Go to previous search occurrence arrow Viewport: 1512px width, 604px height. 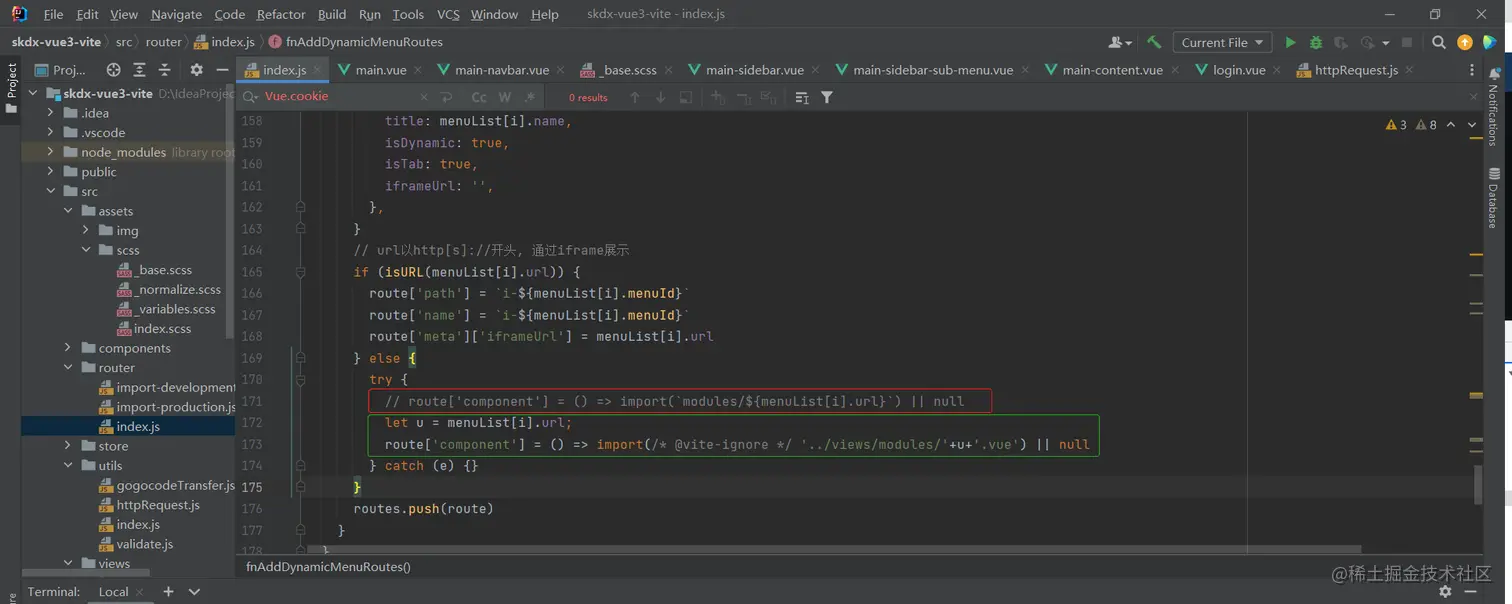tap(634, 97)
